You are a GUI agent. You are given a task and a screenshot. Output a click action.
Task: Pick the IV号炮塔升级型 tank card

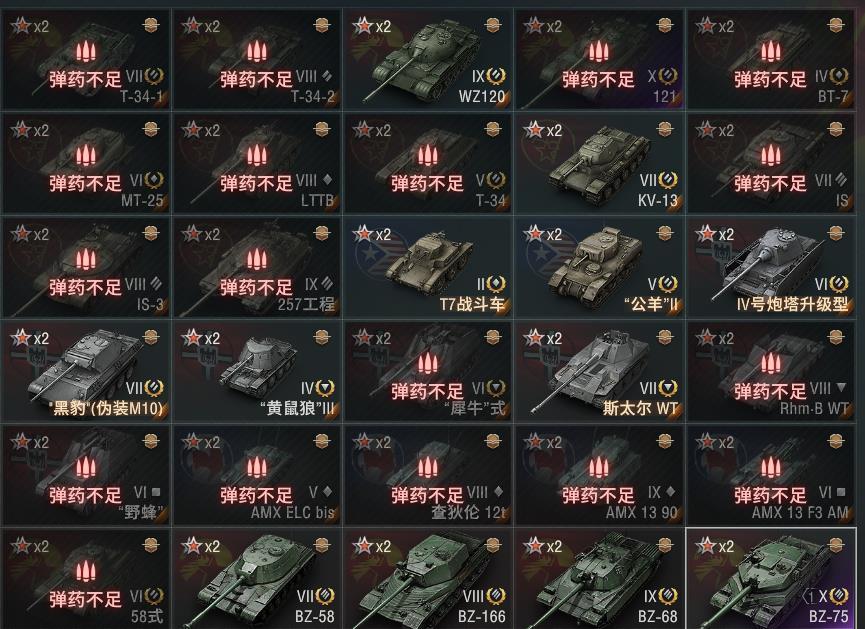[771, 267]
